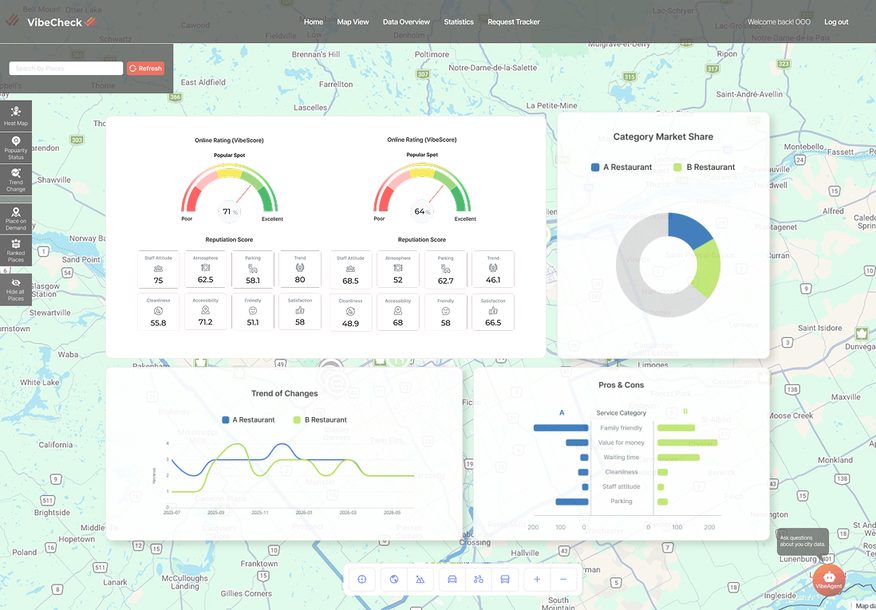876x610 pixels.
Task: Select Staff Attitude card showing 68.5
Action: pos(350,270)
